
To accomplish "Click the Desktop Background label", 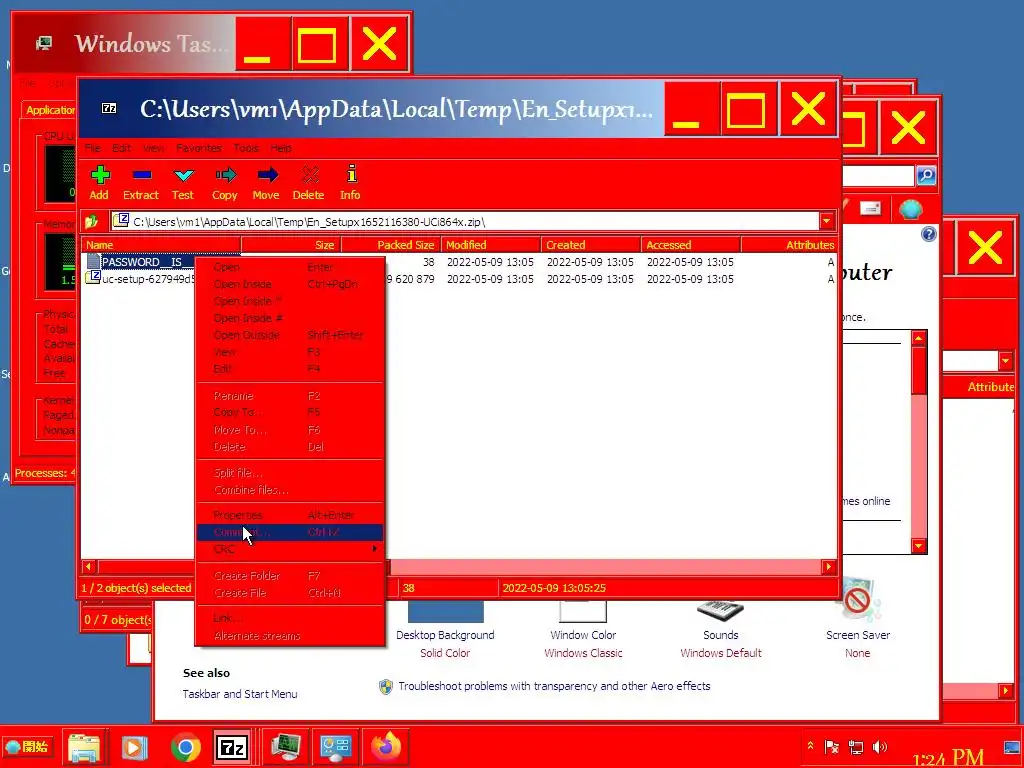I will coord(445,635).
